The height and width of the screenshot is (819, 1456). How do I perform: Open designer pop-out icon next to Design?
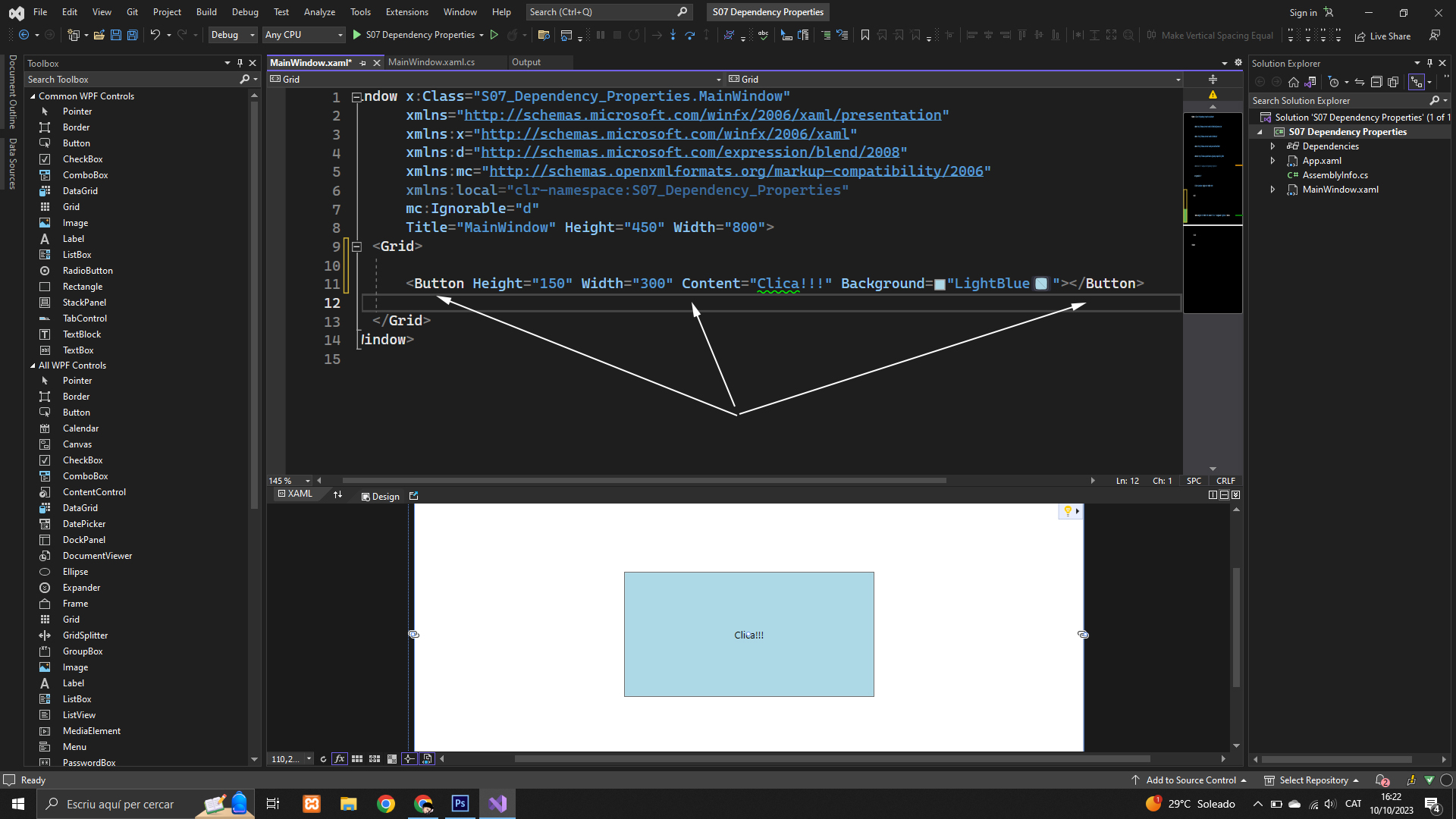(414, 496)
